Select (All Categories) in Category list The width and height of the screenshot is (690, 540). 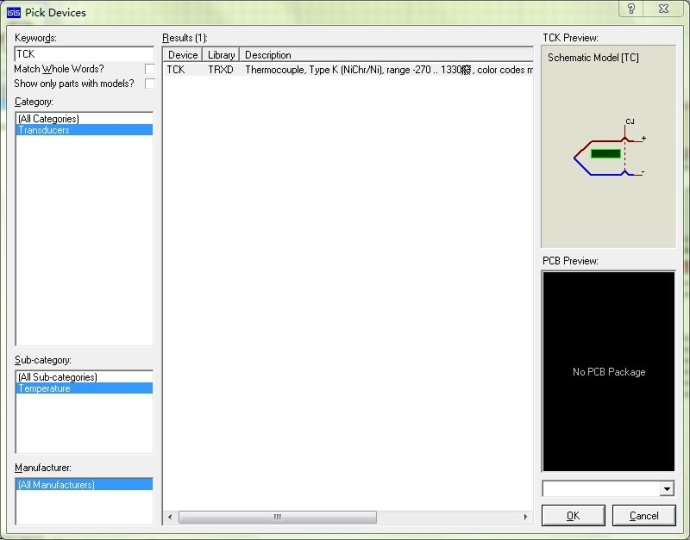pyautogui.click(x=84, y=118)
